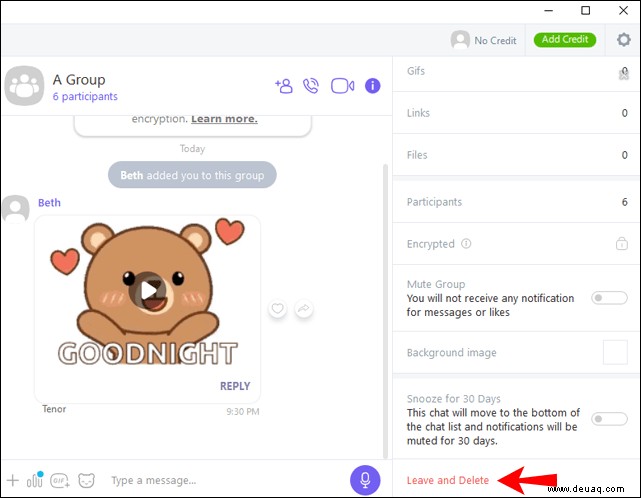Create a poll with the chart icon
The height and width of the screenshot is (498, 641).
pos(35,480)
